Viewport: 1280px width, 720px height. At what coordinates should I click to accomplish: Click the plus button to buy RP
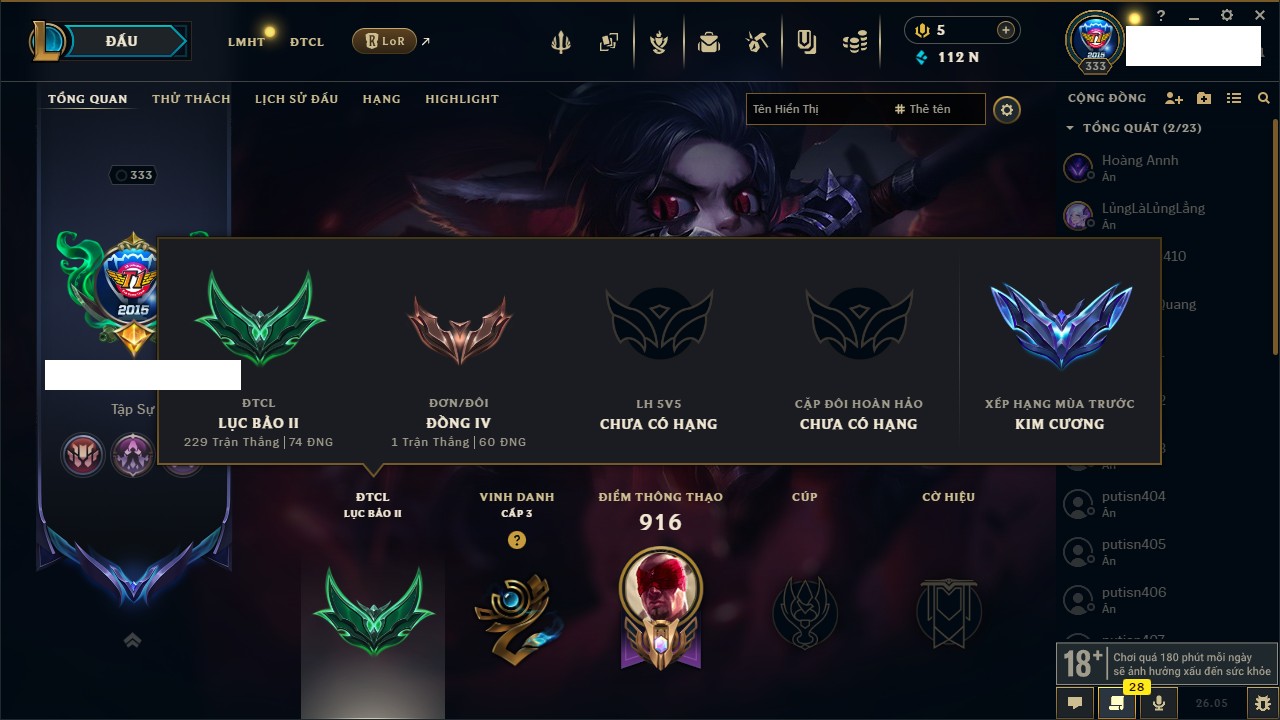1005,30
